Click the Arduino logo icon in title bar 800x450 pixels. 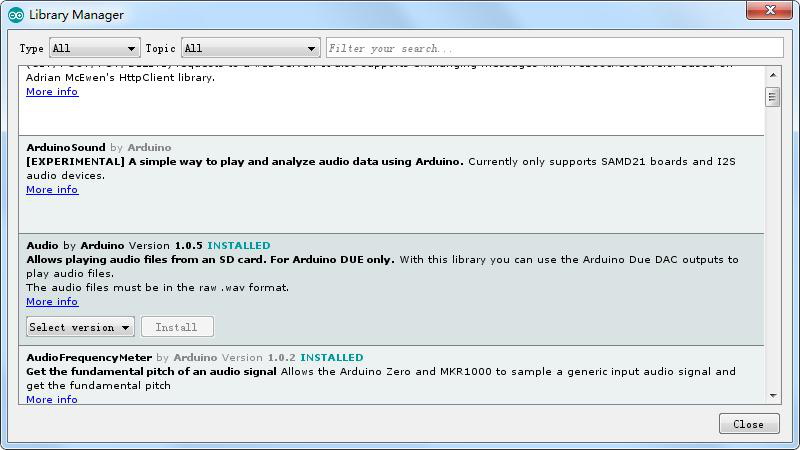point(16,15)
